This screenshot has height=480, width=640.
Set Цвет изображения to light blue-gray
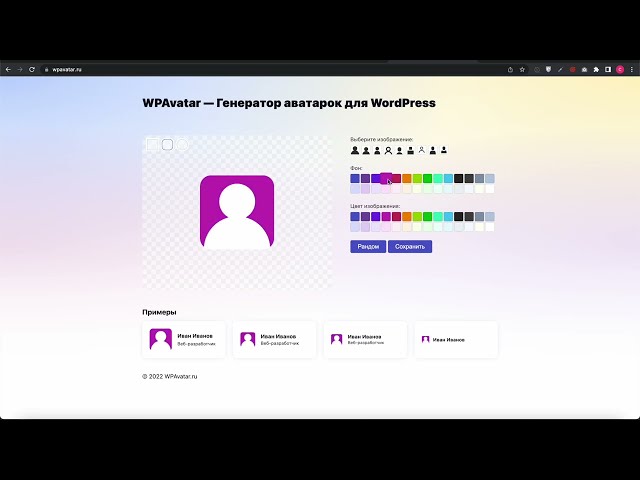pos(490,216)
